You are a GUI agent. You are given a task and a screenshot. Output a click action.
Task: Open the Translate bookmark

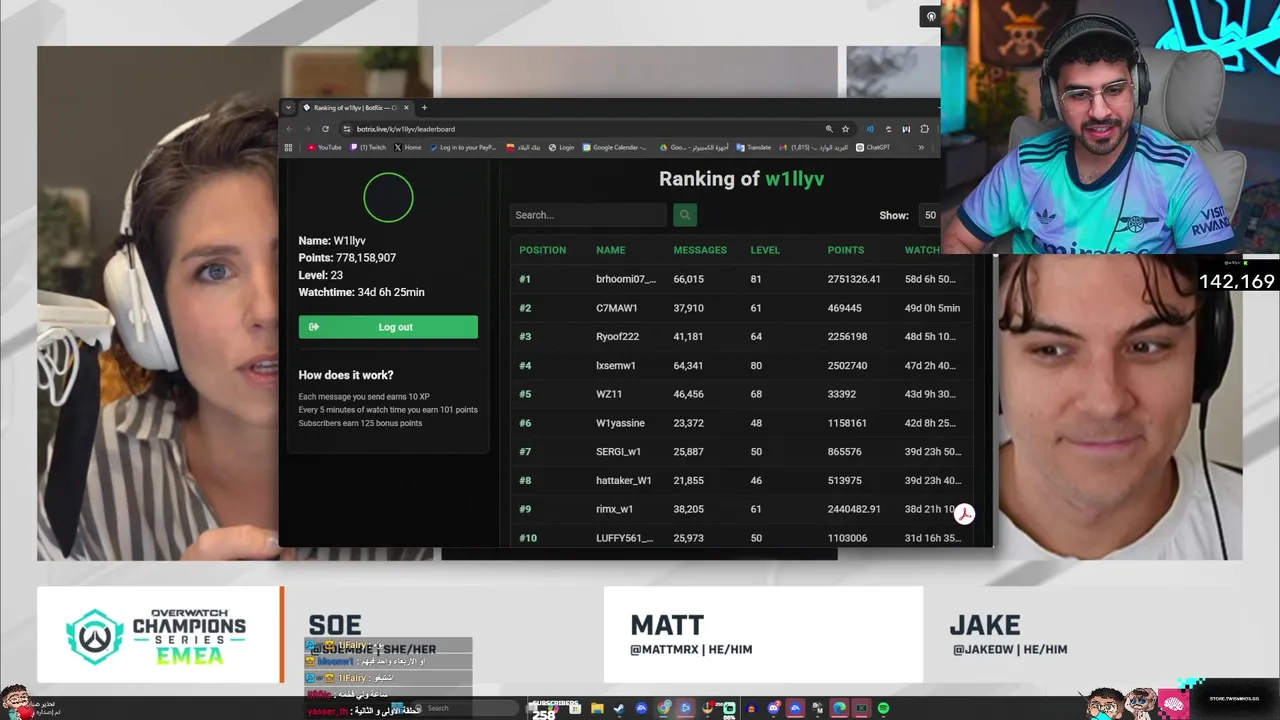click(x=754, y=147)
